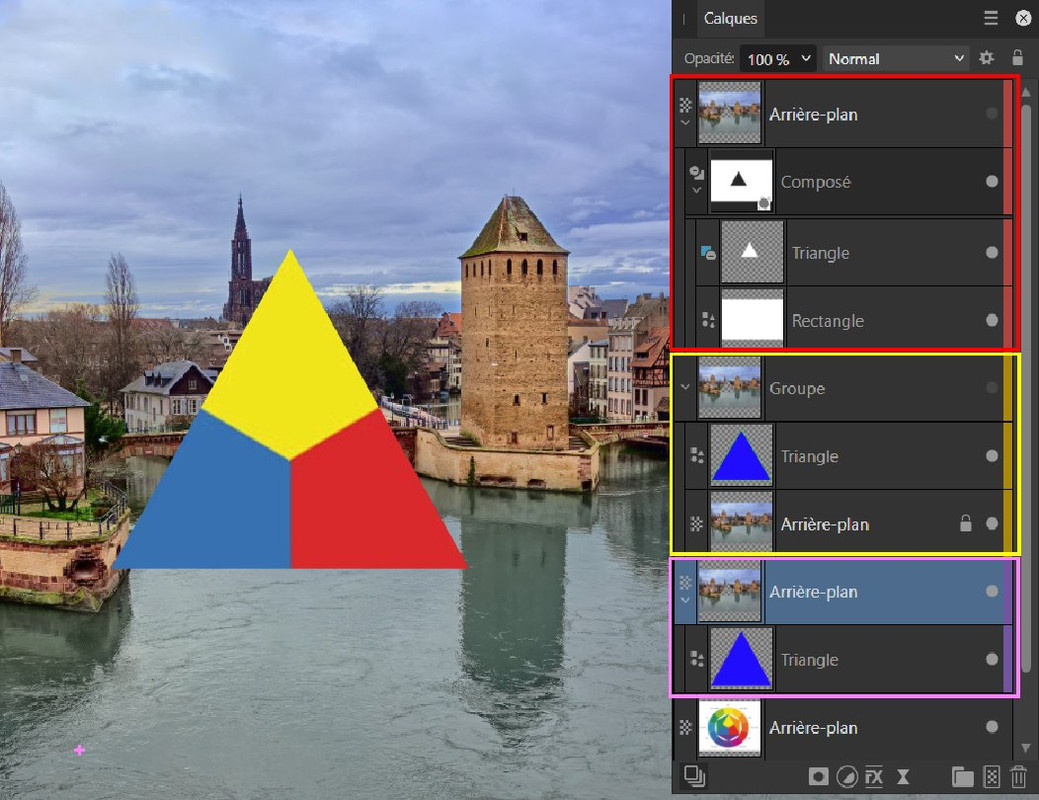Open the Calques panel hamburger menu
1039x800 pixels.
coord(991,18)
